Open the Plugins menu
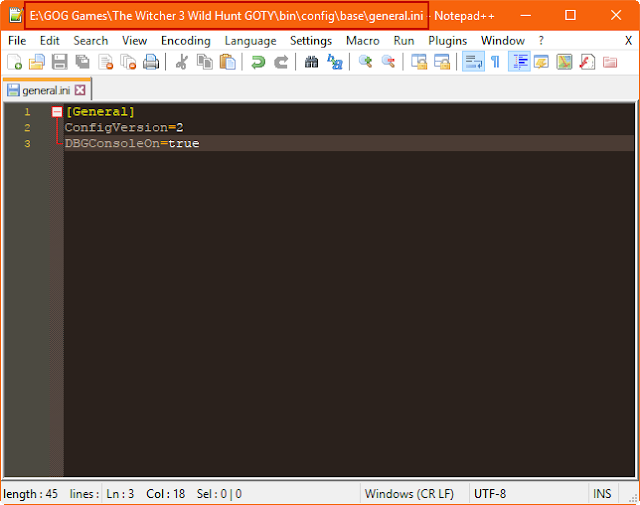 [447, 41]
